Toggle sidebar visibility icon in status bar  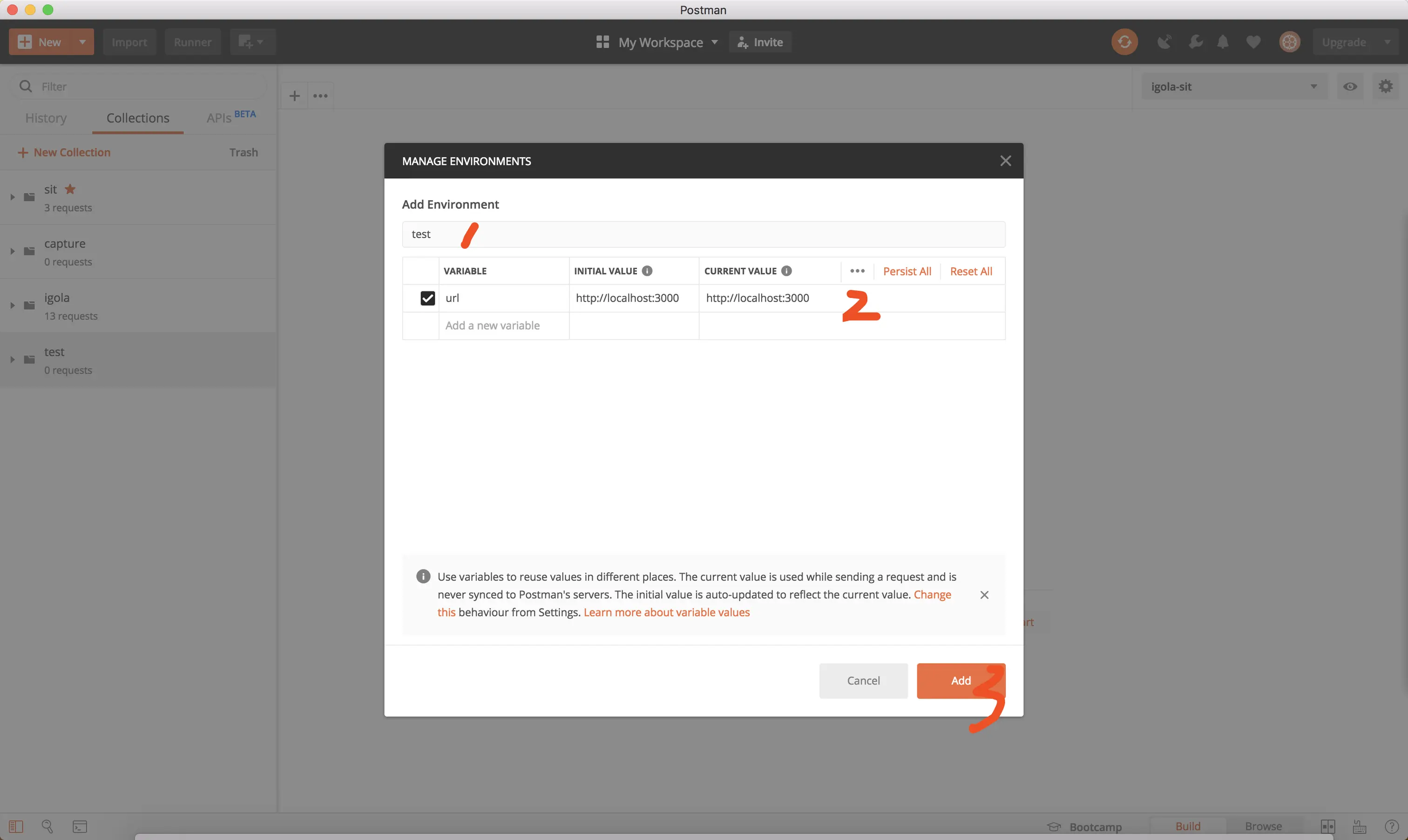[x=16, y=826]
